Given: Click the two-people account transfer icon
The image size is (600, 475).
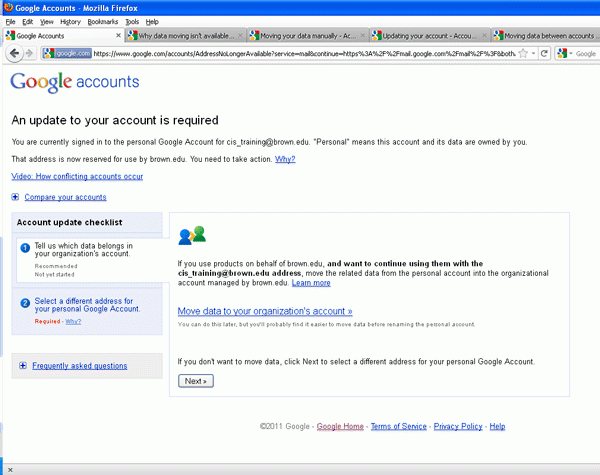Looking at the screenshot, I should coord(192,235).
